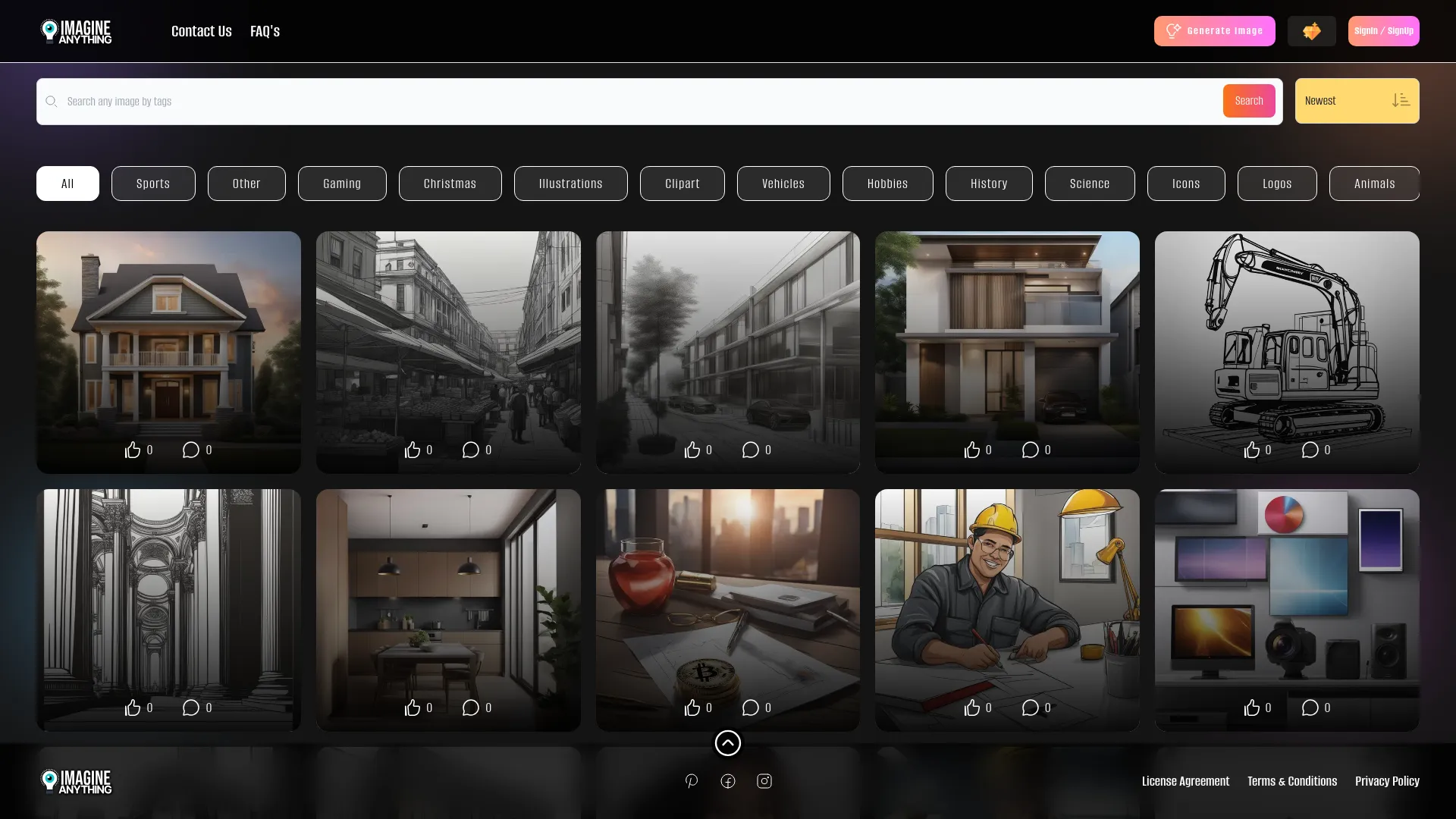Like the construction worker cartoon image
Screen dimensions: 1456x819
tap(972, 708)
